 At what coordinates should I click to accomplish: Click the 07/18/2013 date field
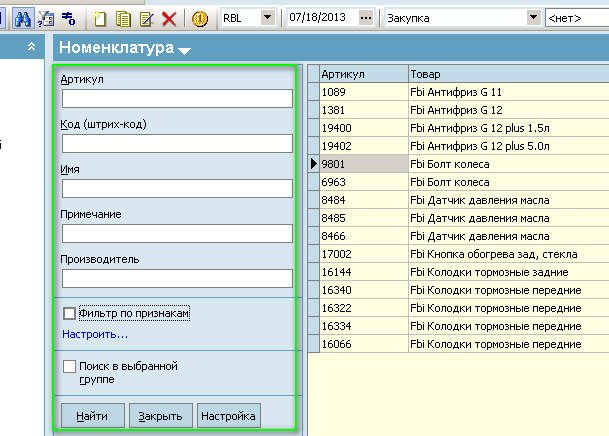point(322,17)
